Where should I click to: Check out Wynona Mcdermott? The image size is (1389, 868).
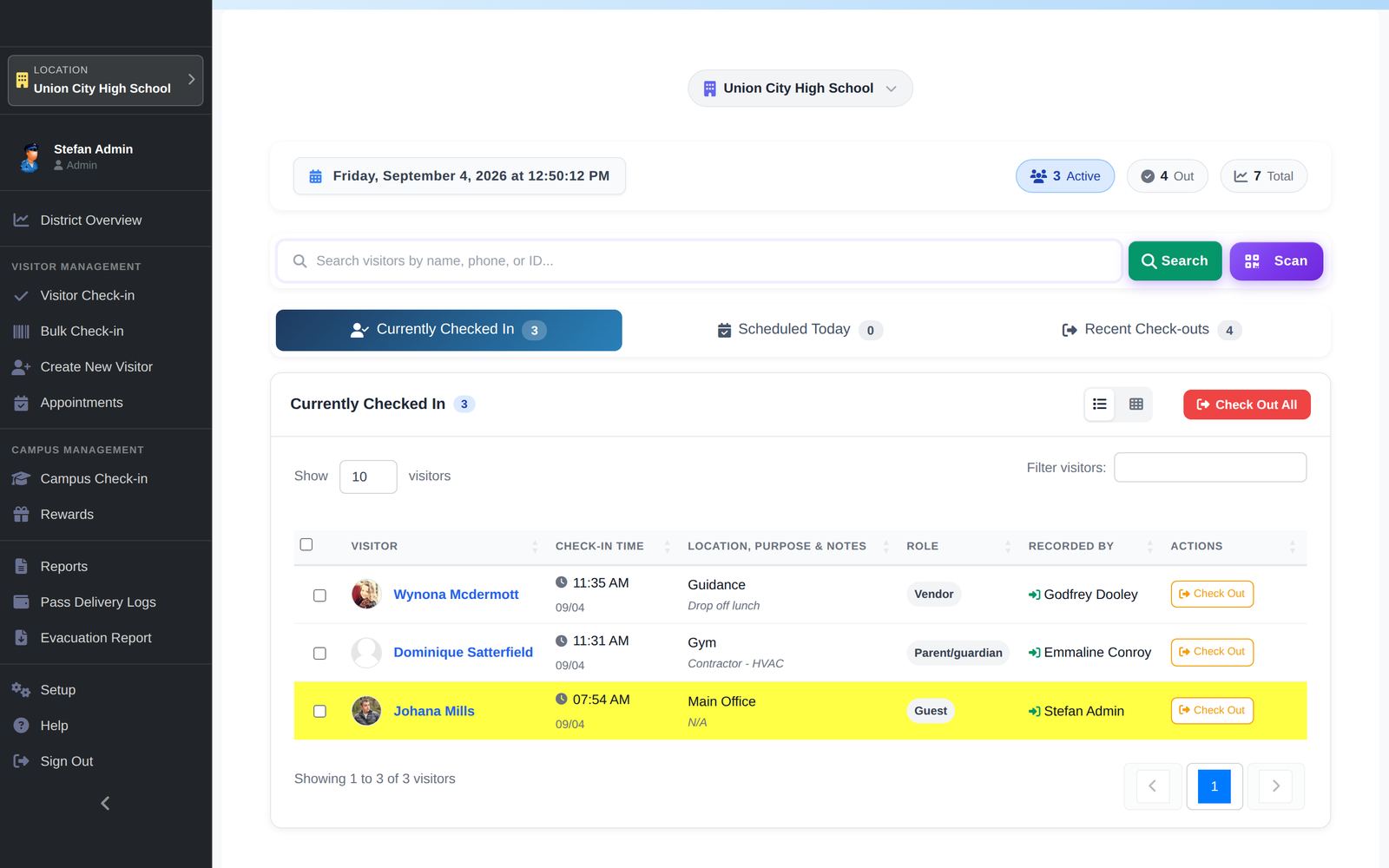tap(1212, 594)
